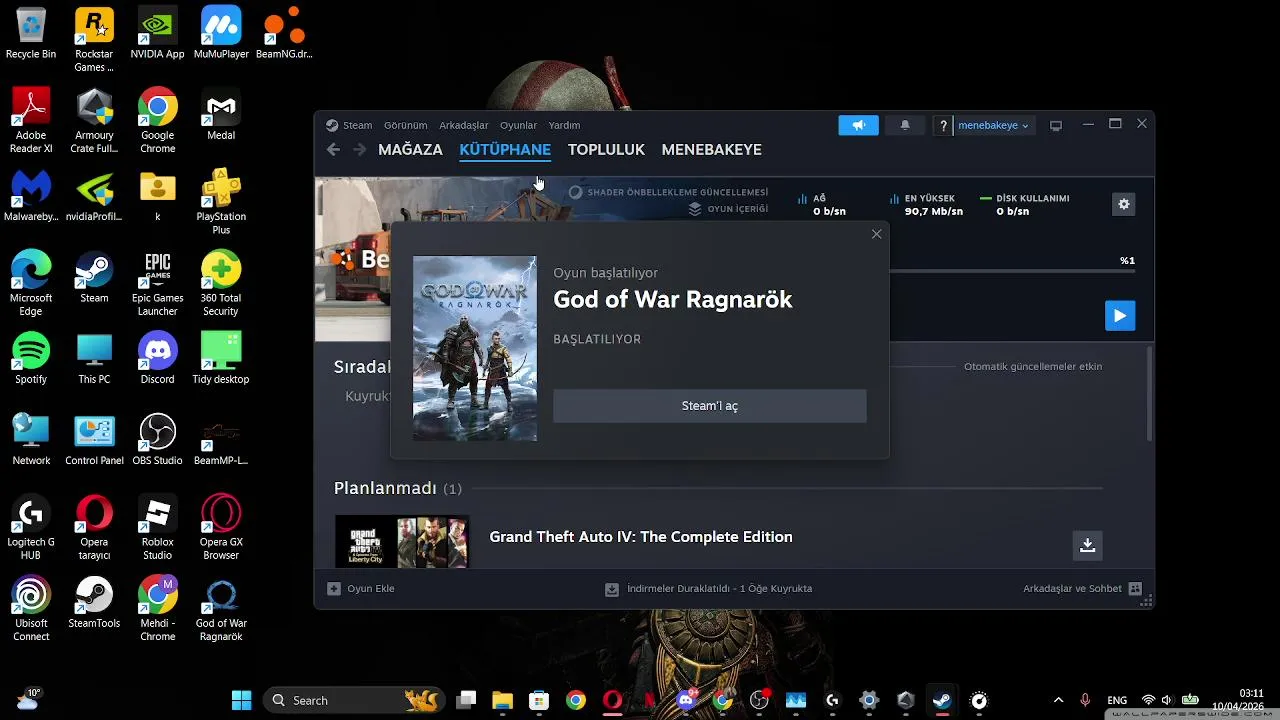Screen dimensions: 1280x720
Task: Open Grand Theft Auto IV: The Complete Edition
Action: [641, 537]
